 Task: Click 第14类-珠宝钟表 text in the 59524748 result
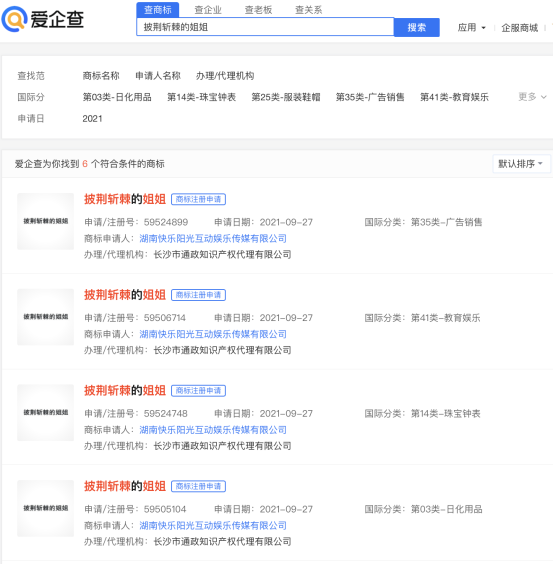point(445,413)
